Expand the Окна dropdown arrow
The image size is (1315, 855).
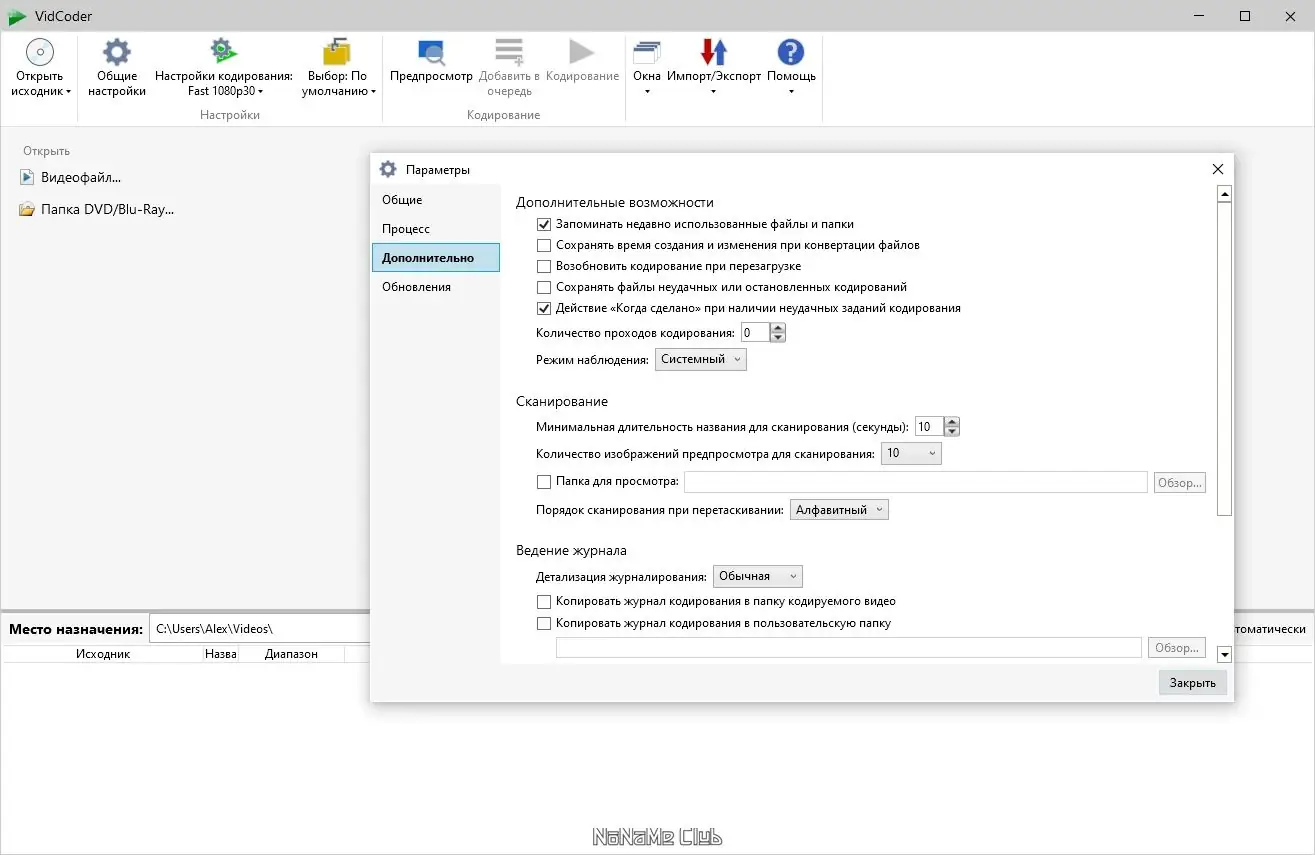point(647,93)
